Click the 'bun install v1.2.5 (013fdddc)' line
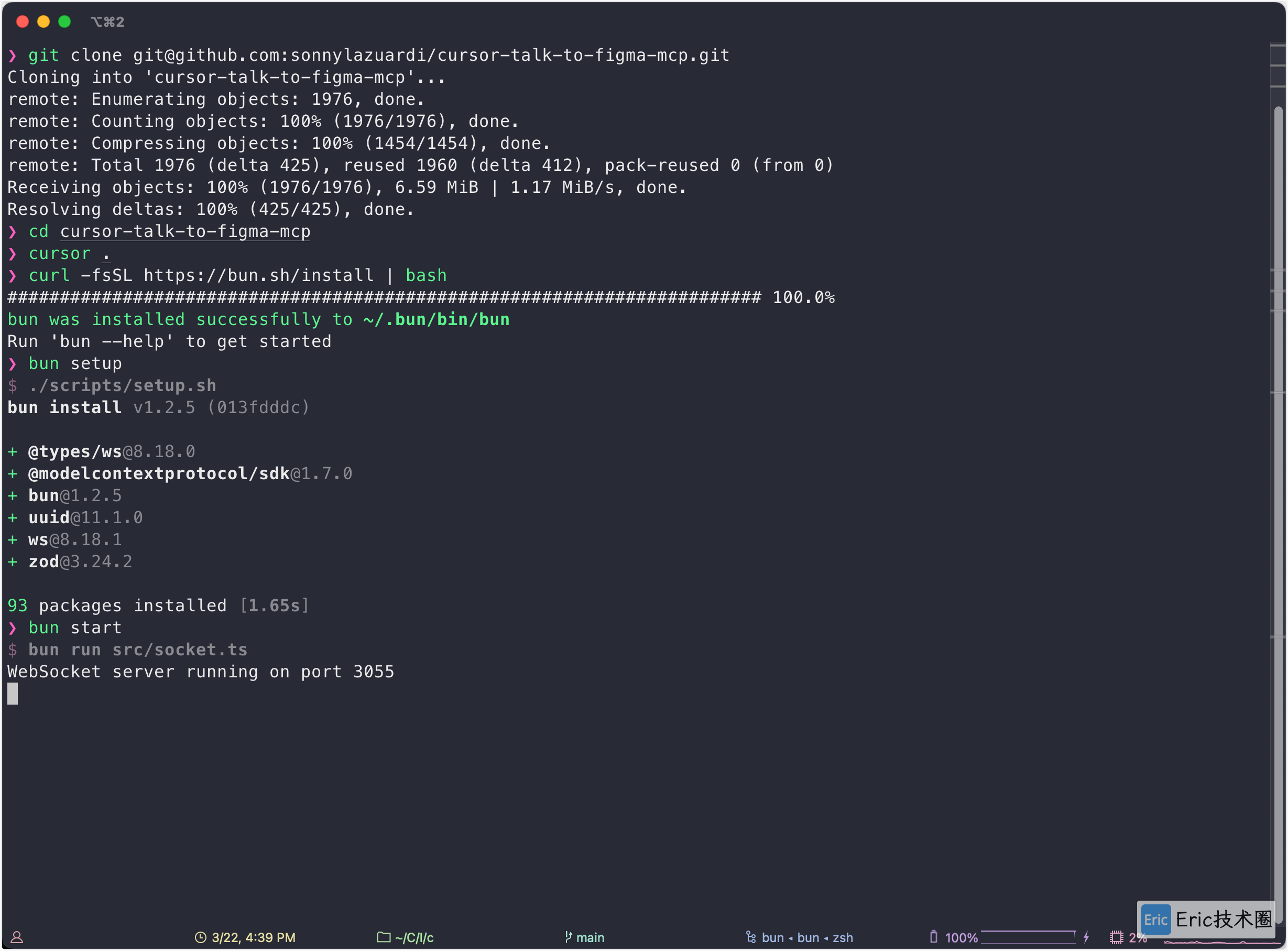Viewport: 1288px width, 951px height. 159,407
